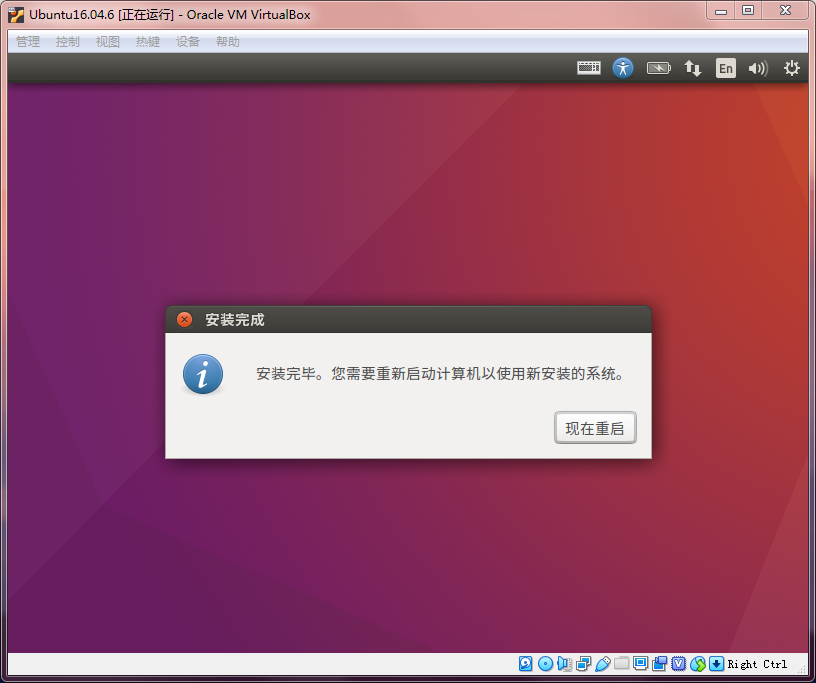Click the hard disk activity icon in status bar

(526, 664)
